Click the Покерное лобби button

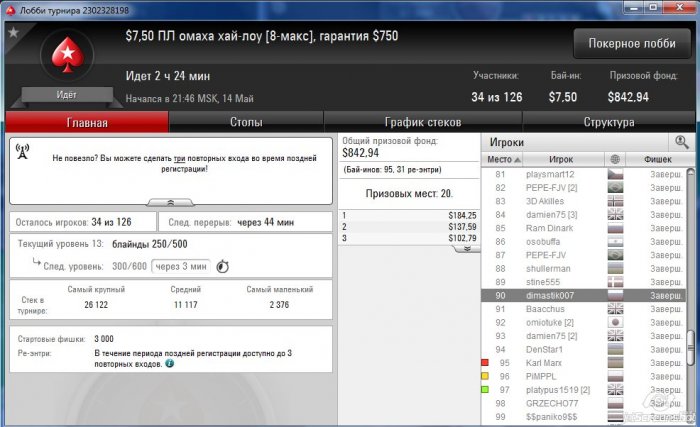[x=632, y=43]
